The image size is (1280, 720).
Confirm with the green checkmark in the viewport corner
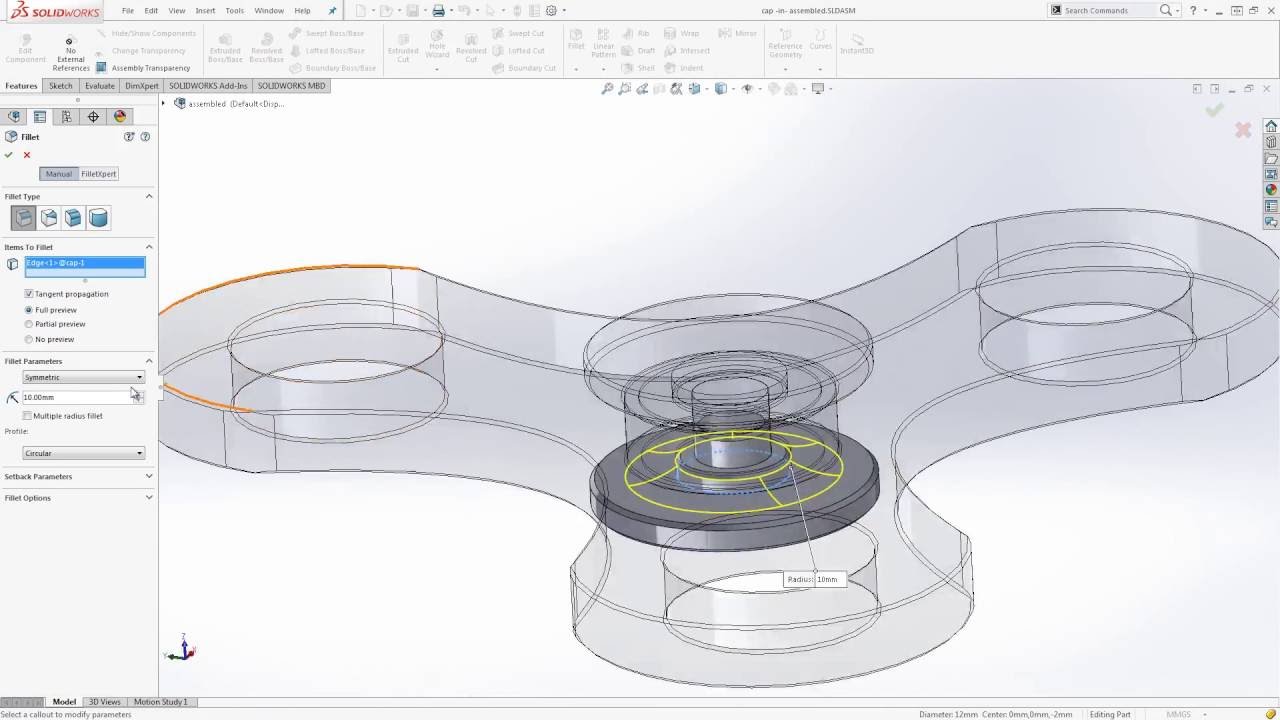click(x=1214, y=110)
